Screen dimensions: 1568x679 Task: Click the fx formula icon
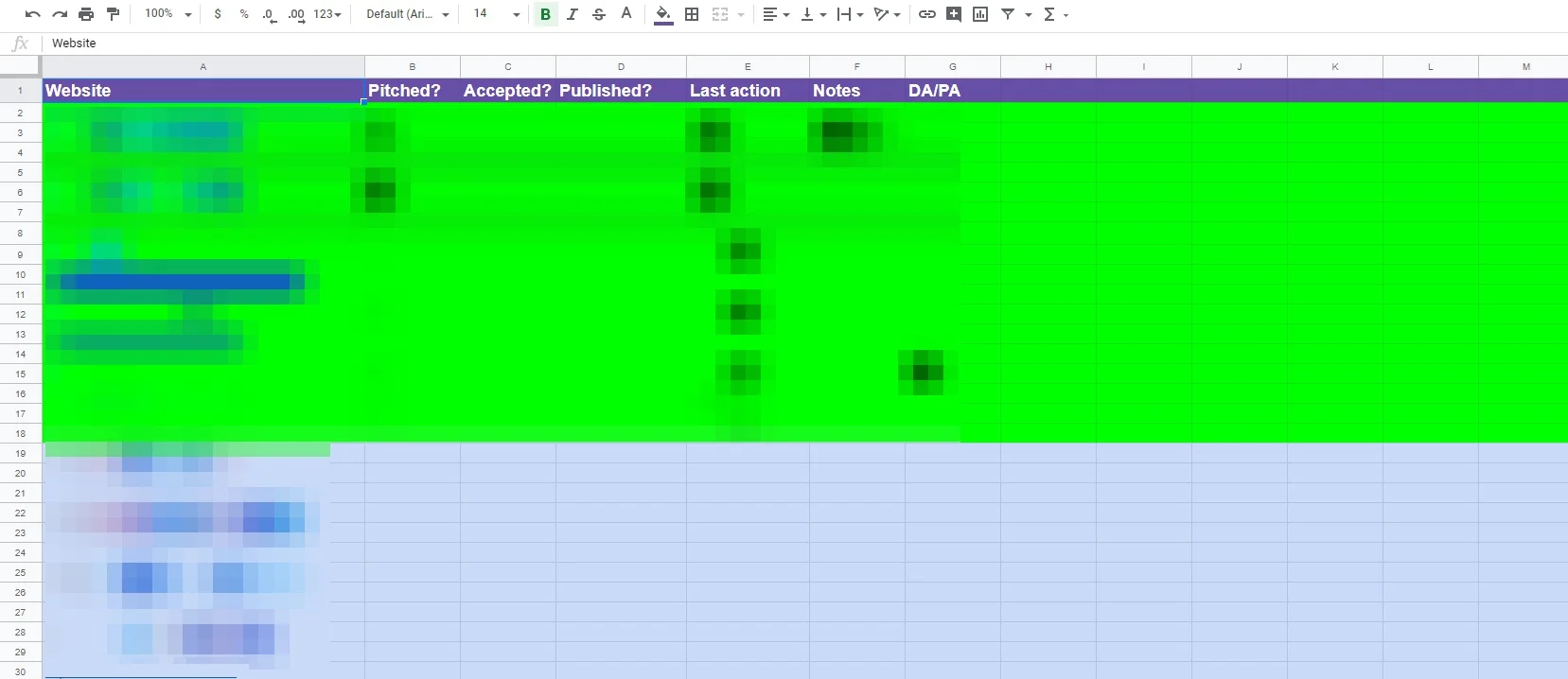coord(20,44)
